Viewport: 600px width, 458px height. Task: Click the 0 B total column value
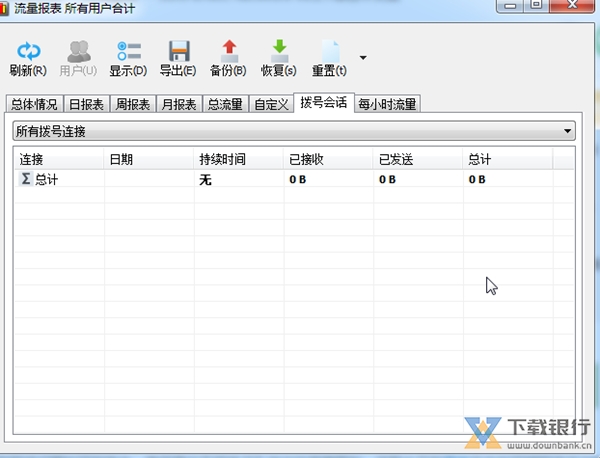(x=477, y=179)
